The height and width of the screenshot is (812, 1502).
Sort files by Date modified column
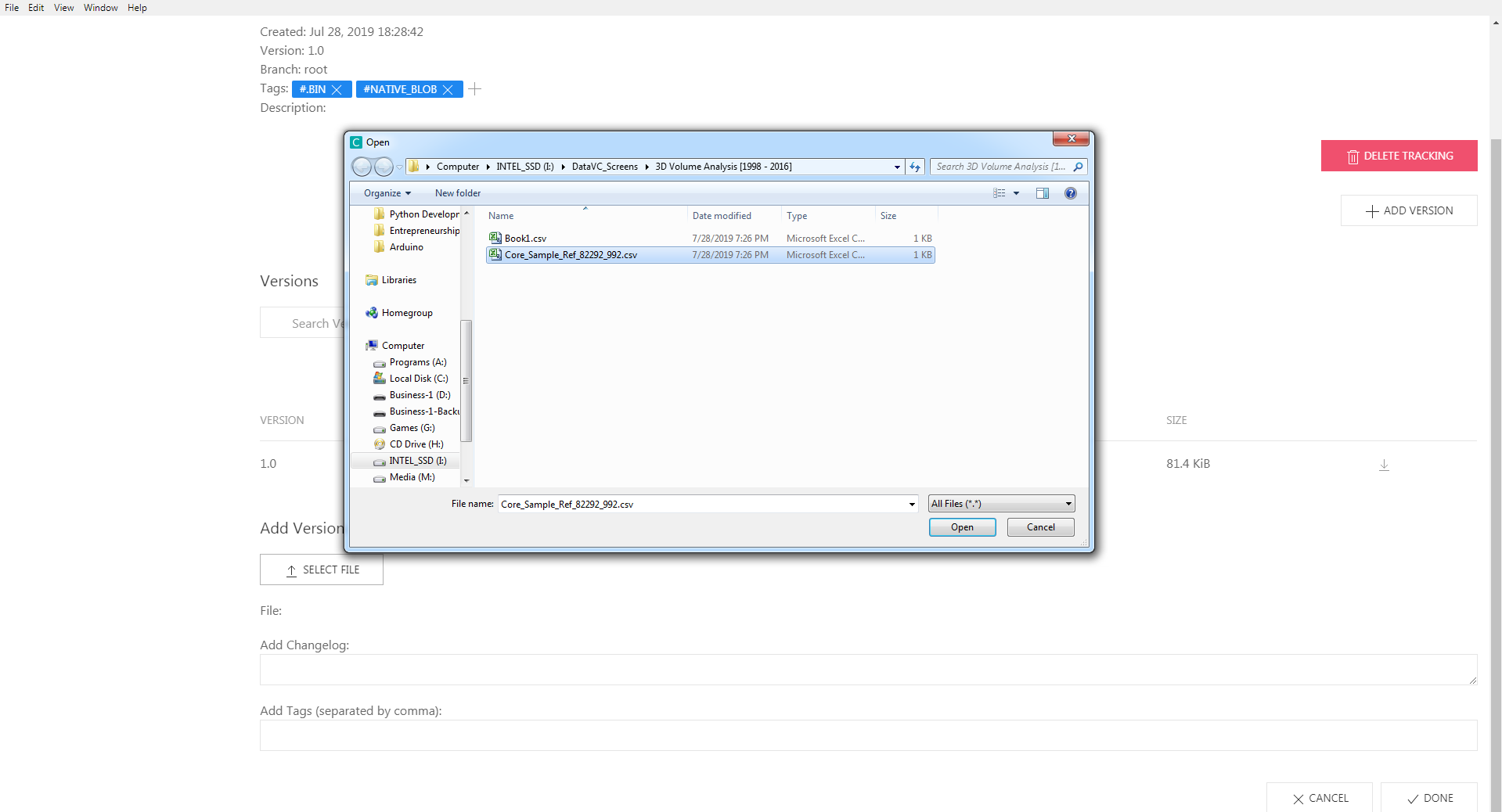734,216
